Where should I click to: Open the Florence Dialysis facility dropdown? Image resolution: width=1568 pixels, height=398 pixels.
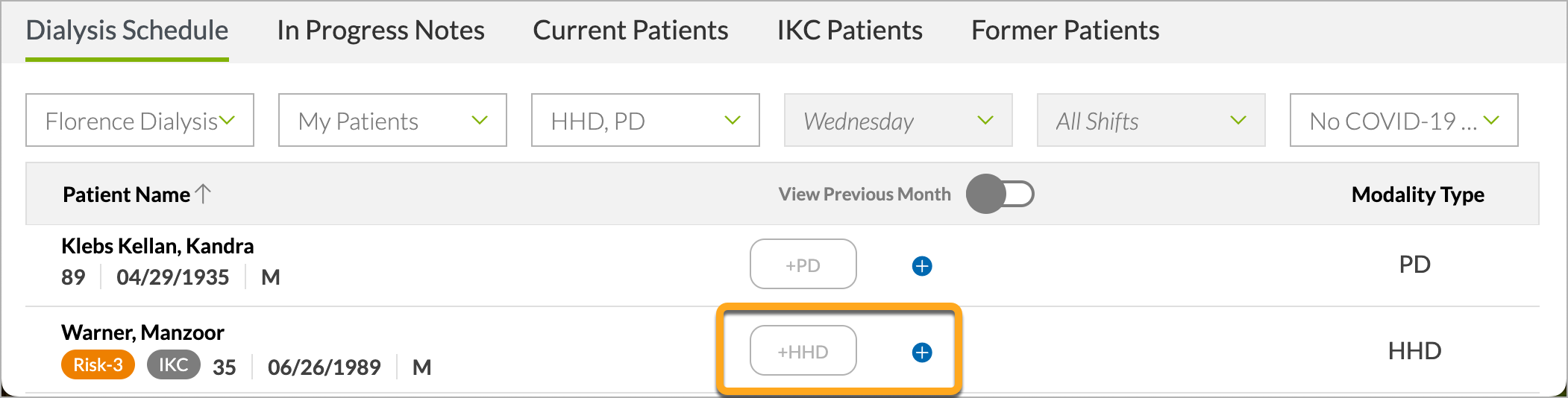(x=139, y=120)
